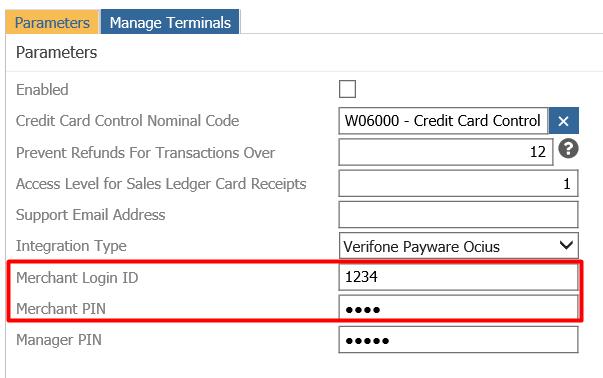Click the Parameters section heading
This screenshot has width=603, height=378.
[57, 52]
